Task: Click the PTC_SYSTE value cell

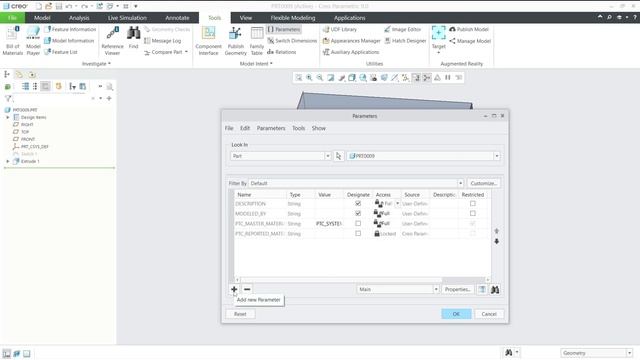Action: (329, 224)
